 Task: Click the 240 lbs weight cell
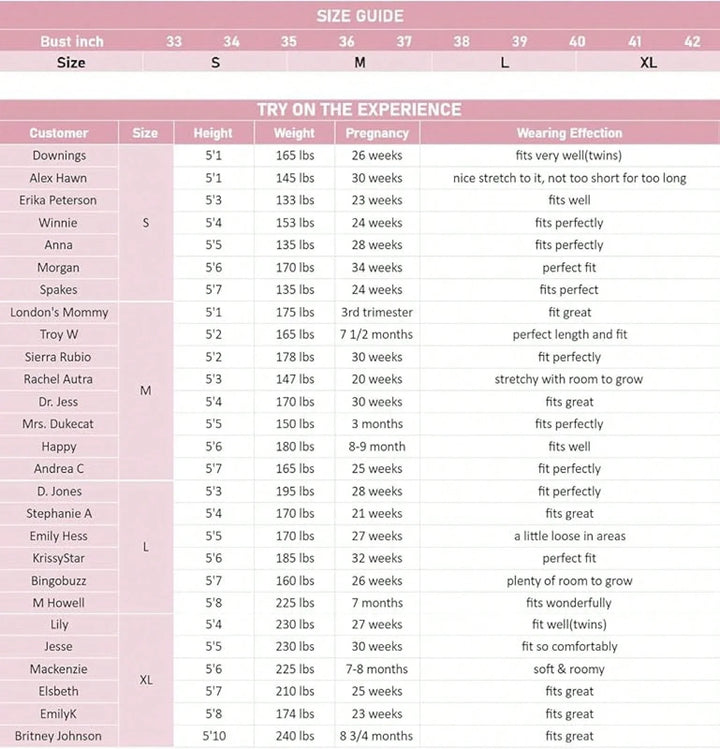click(293, 737)
